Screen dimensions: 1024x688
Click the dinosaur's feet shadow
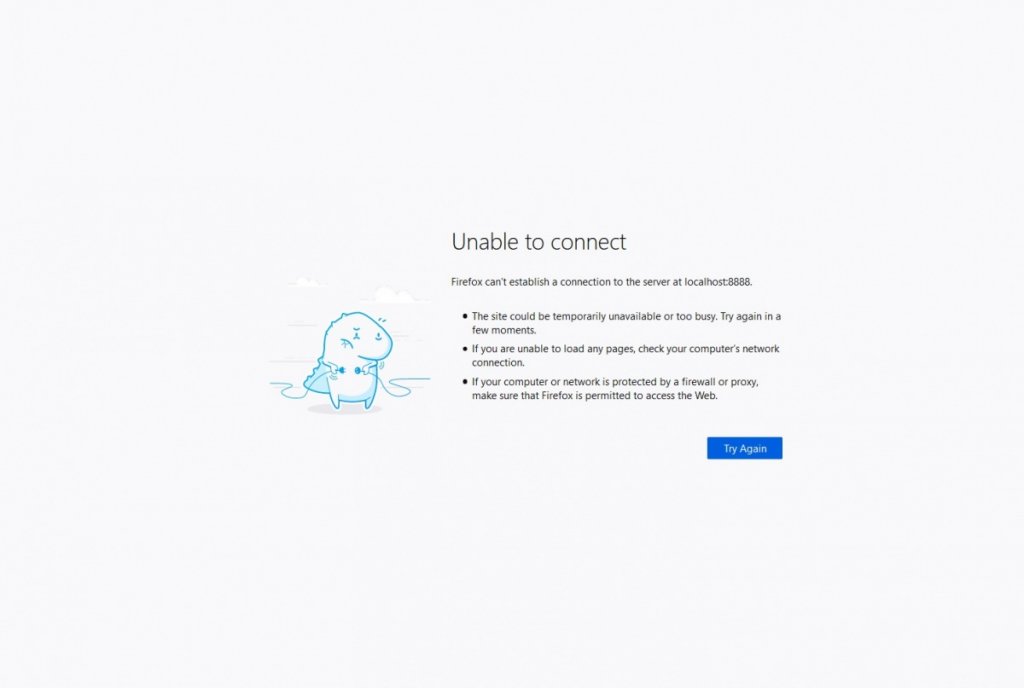(x=344, y=409)
